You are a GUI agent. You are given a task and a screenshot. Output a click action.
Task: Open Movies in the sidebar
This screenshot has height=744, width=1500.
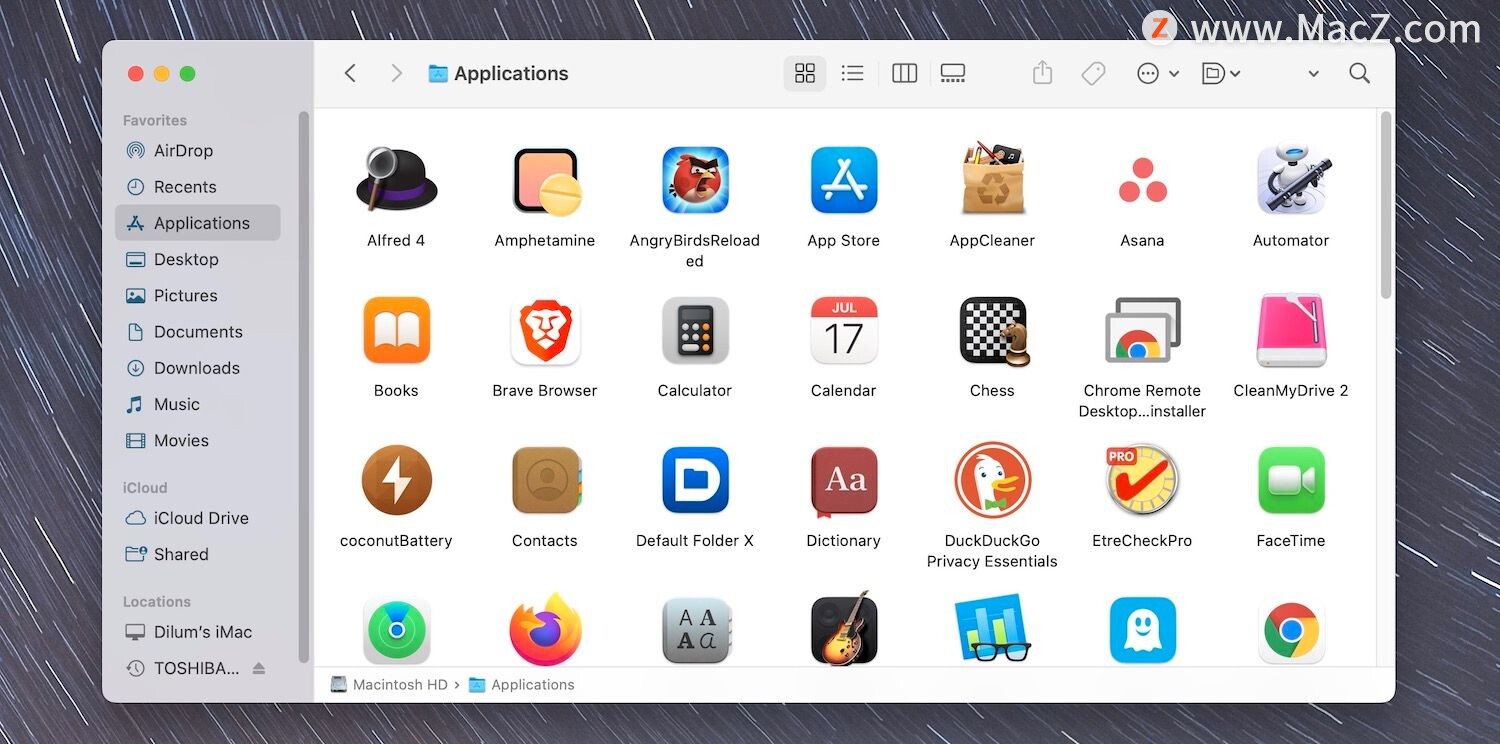pyautogui.click(x=198, y=440)
